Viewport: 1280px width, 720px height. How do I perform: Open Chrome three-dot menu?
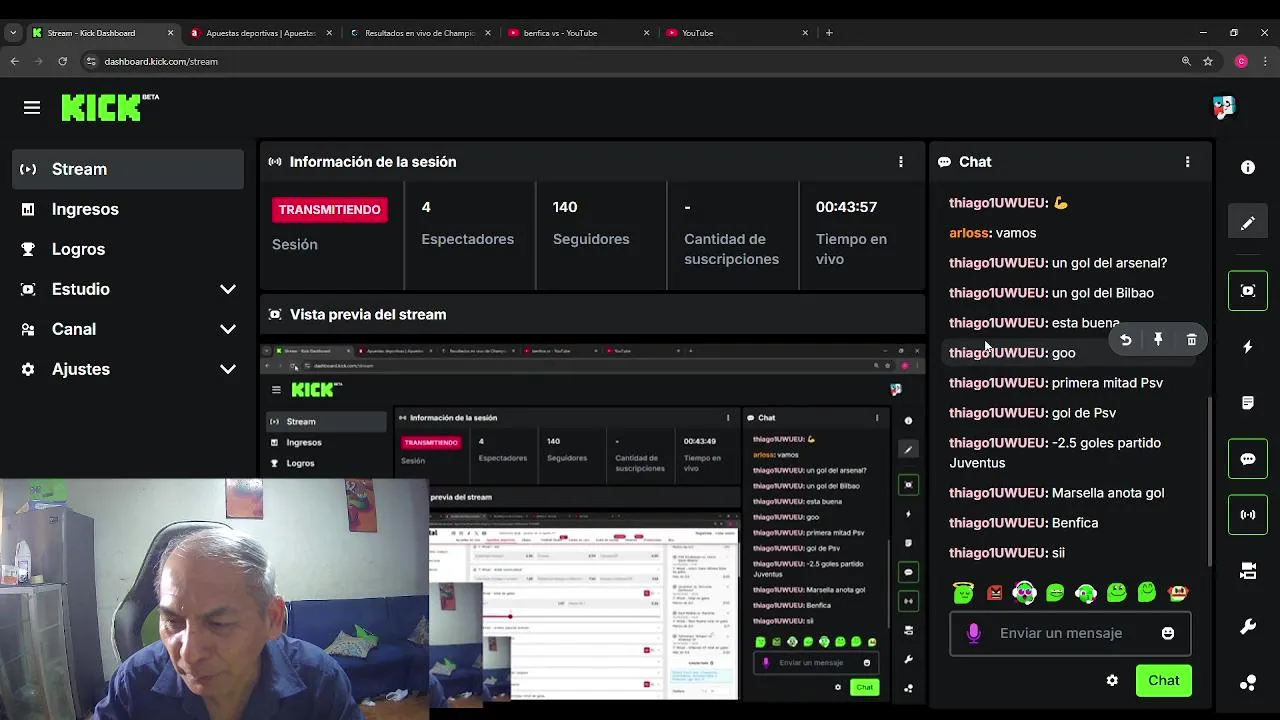point(1266,61)
